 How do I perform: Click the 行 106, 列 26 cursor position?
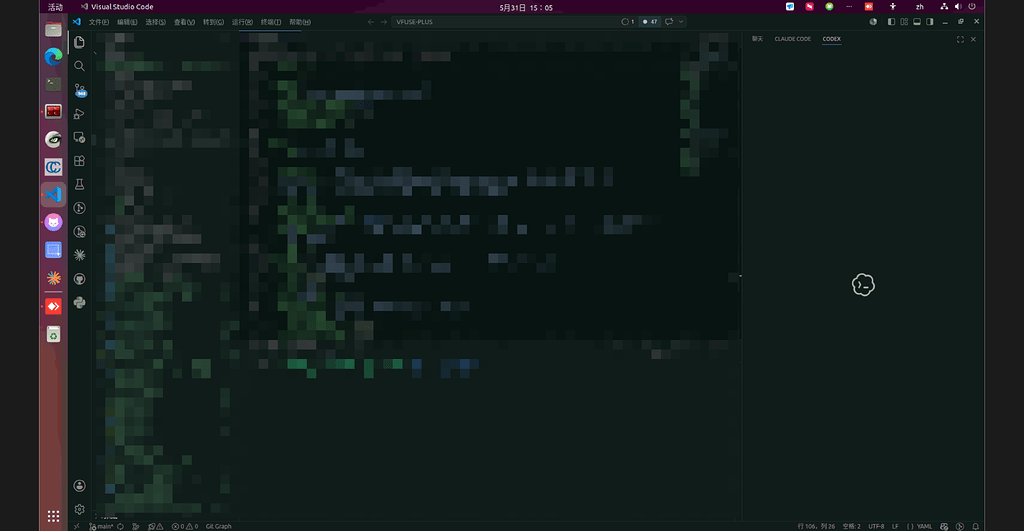point(816,526)
